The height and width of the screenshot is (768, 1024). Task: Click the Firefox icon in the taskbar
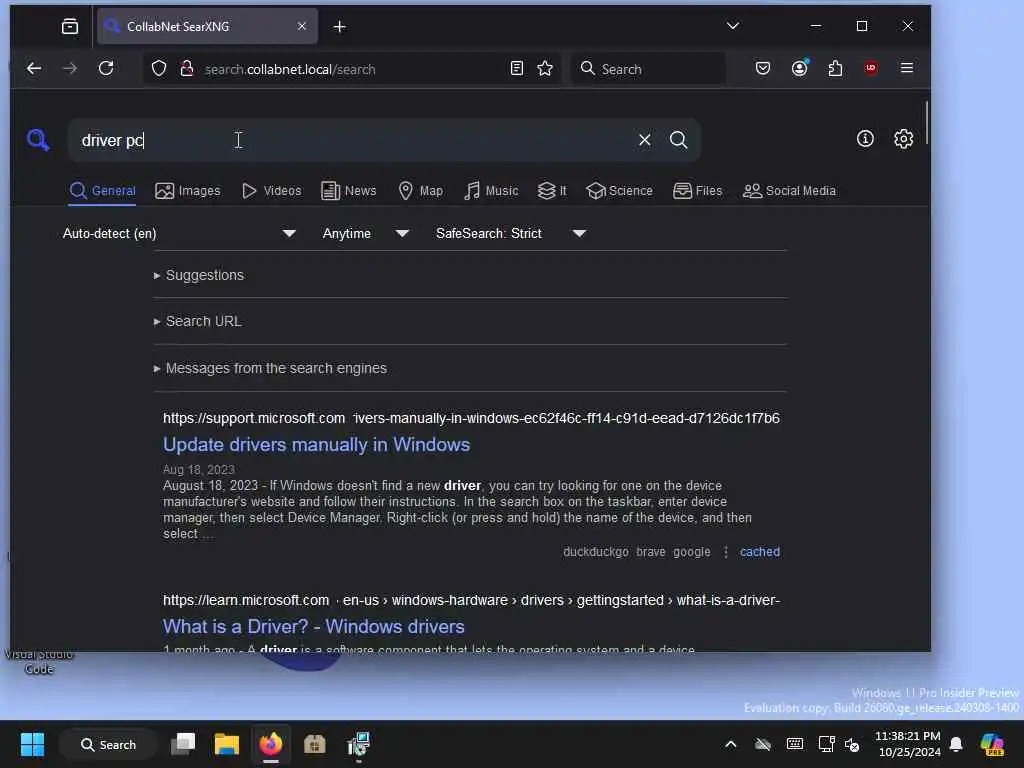click(270, 744)
